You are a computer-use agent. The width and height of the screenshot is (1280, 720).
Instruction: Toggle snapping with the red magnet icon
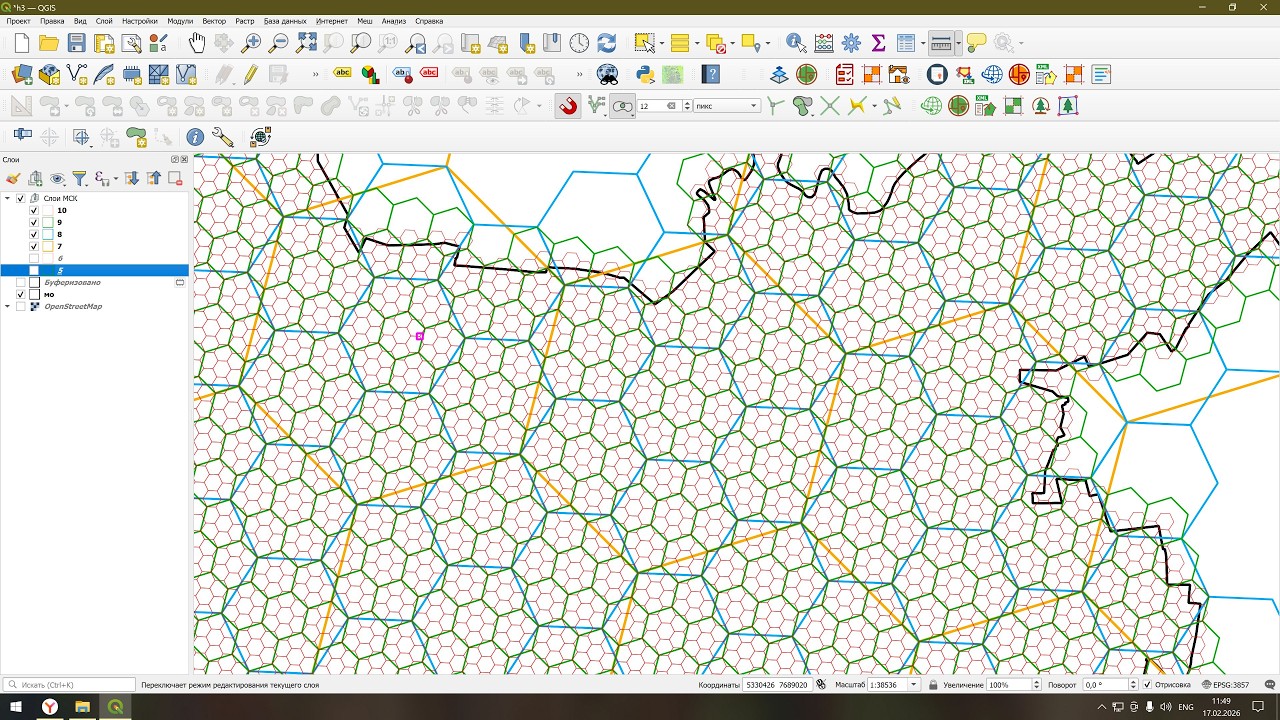(x=568, y=106)
